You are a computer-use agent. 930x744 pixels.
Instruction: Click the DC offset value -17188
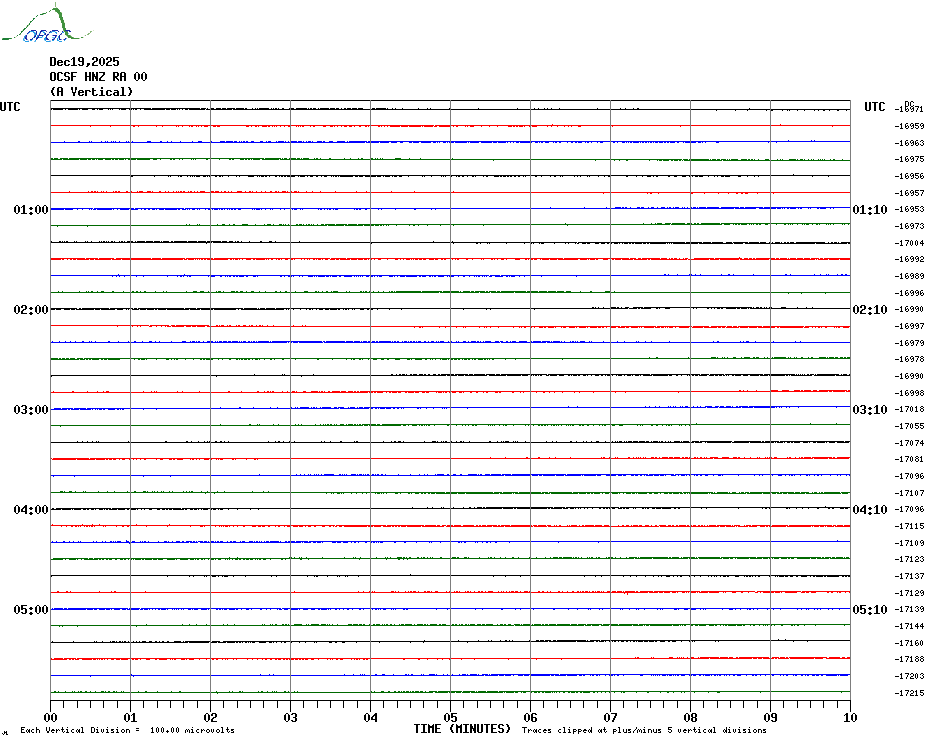(x=909, y=659)
